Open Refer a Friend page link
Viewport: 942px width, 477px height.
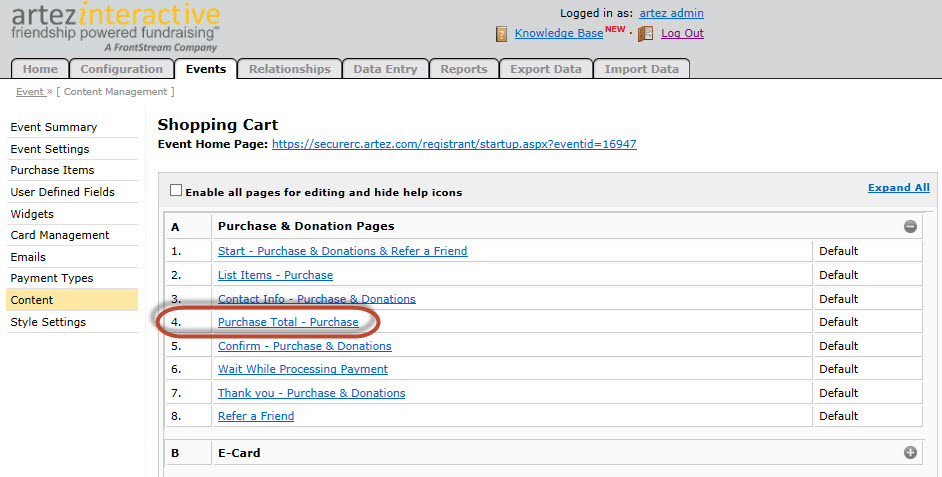(x=258, y=416)
